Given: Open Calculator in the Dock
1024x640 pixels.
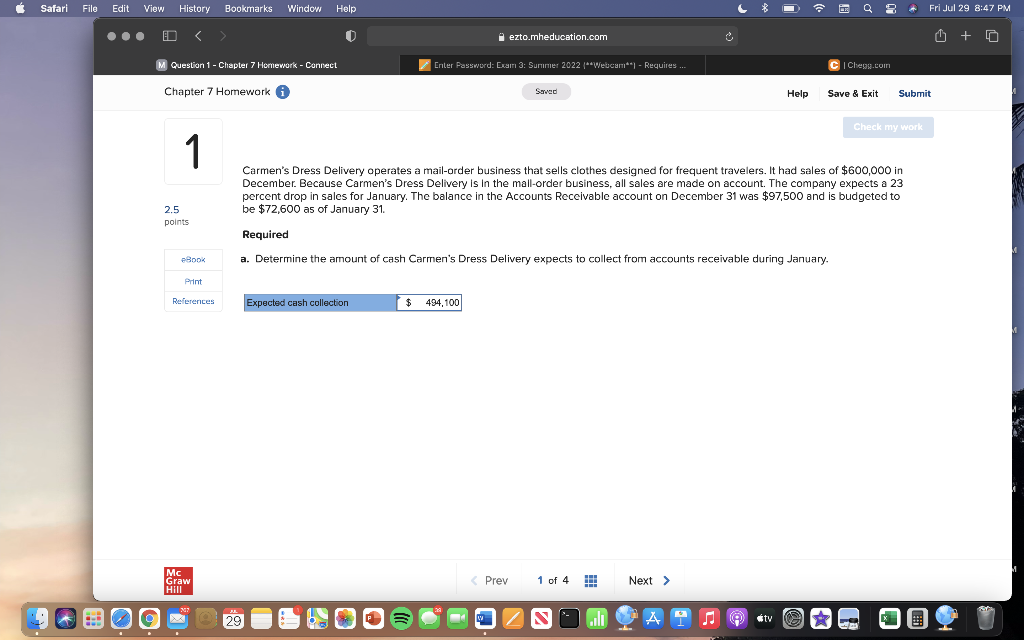Looking at the screenshot, I should click(x=918, y=618).
